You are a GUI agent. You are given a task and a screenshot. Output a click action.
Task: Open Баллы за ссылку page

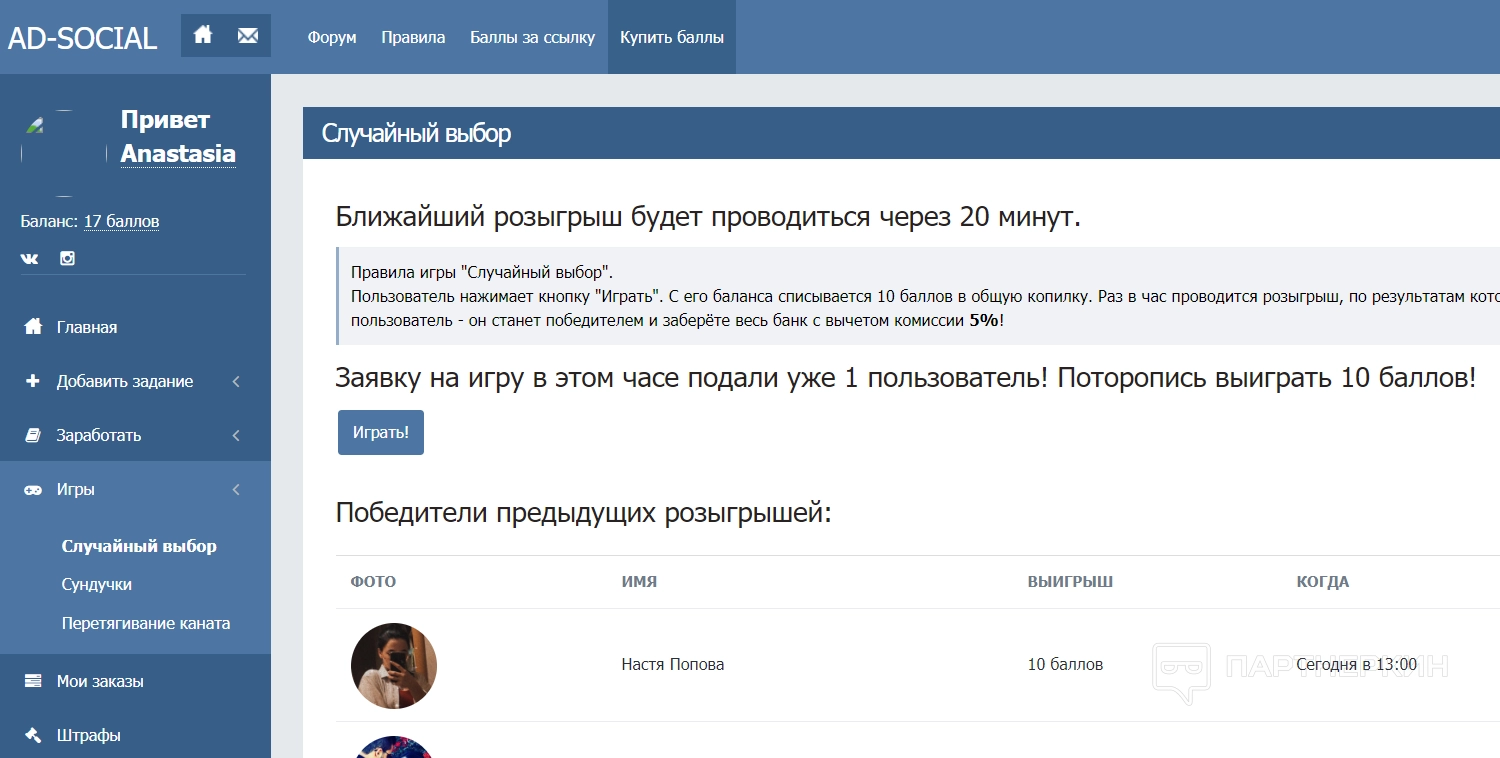[x=532, y=37]
